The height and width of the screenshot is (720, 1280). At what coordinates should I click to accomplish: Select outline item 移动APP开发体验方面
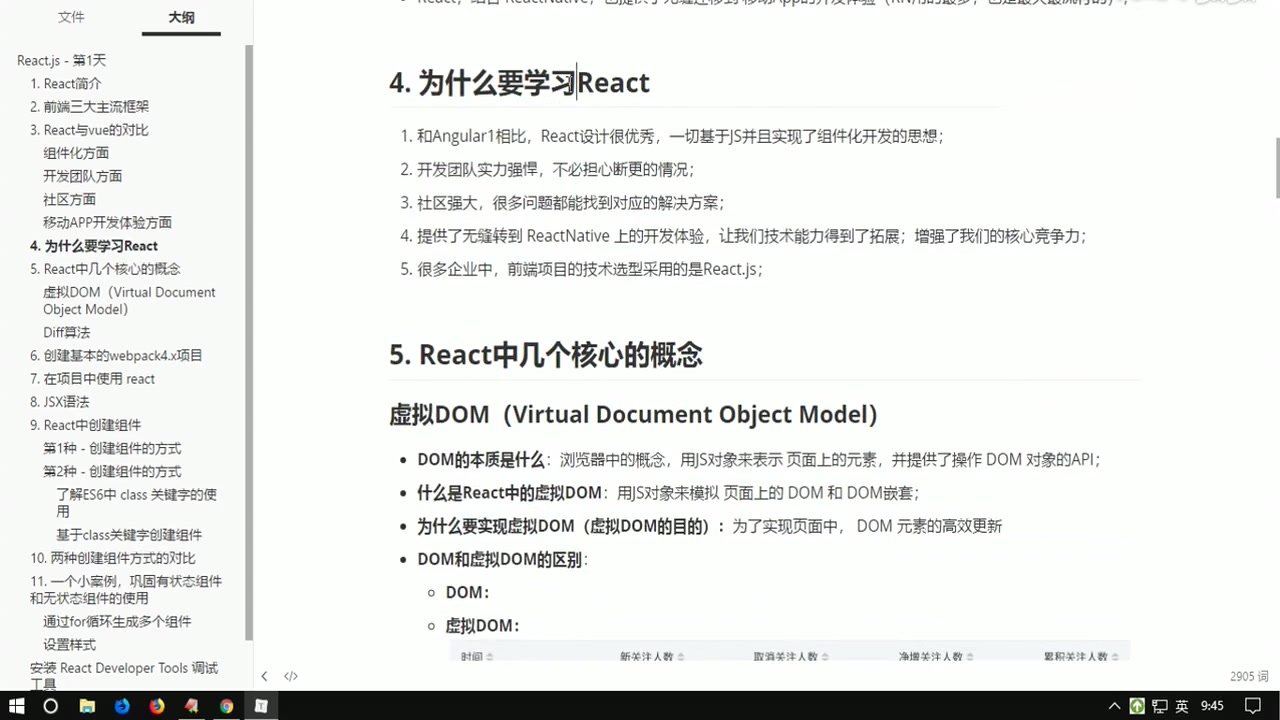tap(107, 222)
